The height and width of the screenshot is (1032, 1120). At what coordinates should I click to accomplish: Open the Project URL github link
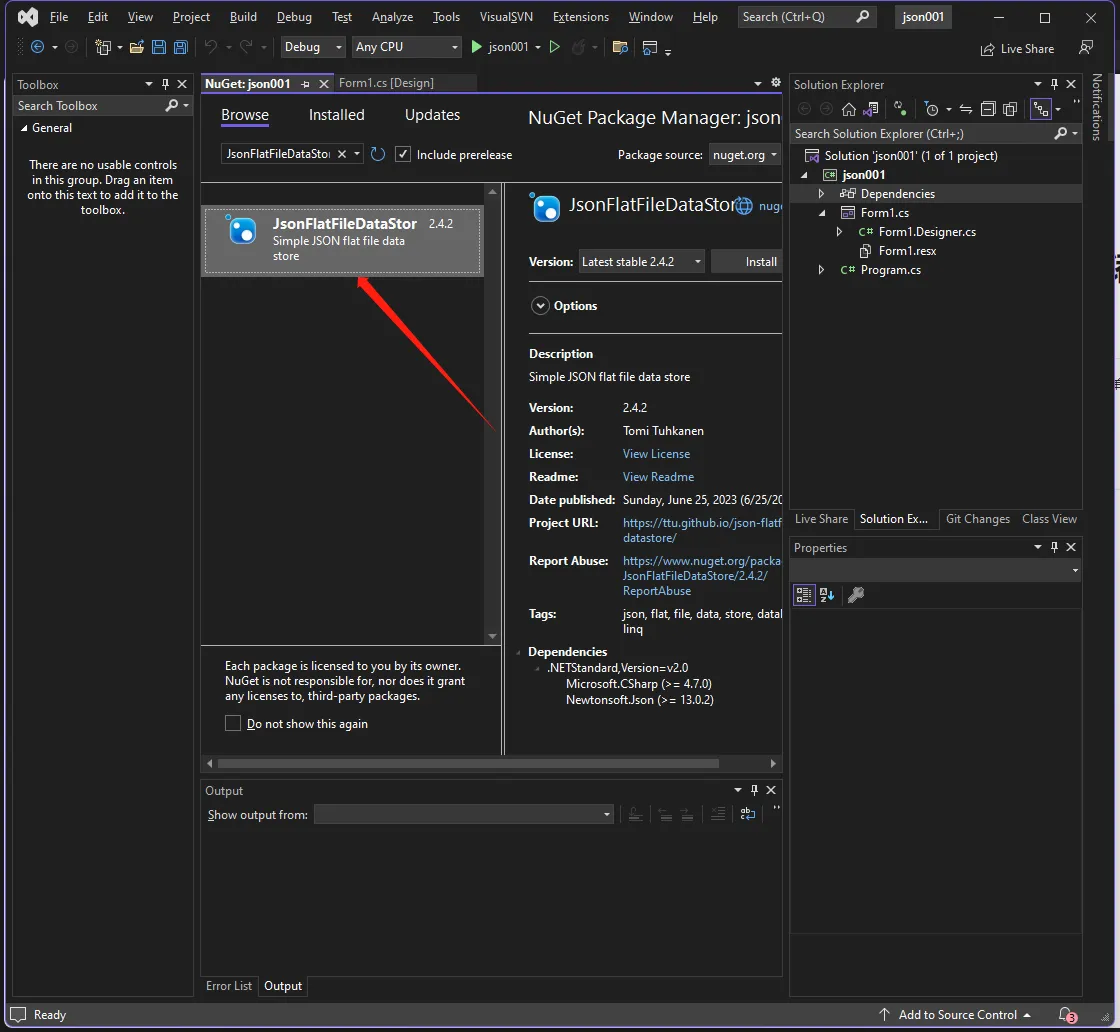[x=702, y=530]
